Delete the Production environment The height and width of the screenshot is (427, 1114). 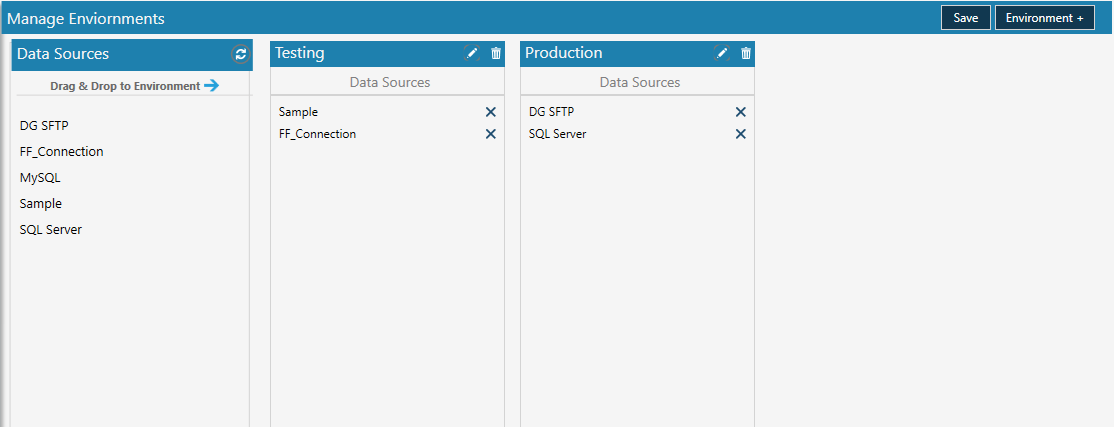(746, 53)
